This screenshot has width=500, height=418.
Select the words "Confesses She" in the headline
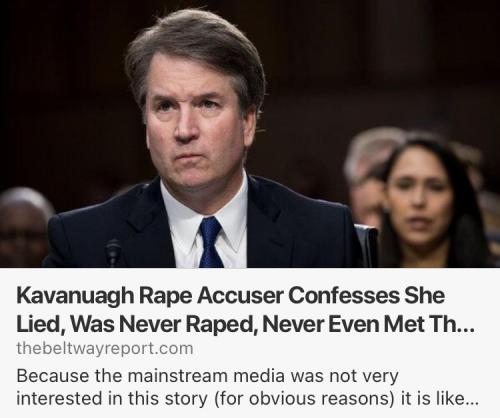tap(366, 296)
